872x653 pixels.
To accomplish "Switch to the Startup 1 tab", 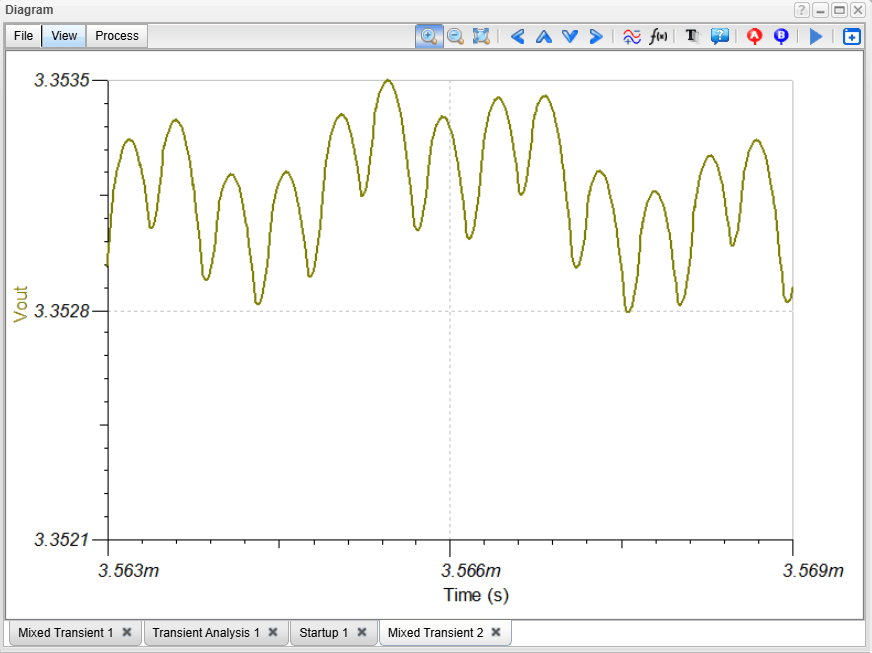I will tap(323, 633).
